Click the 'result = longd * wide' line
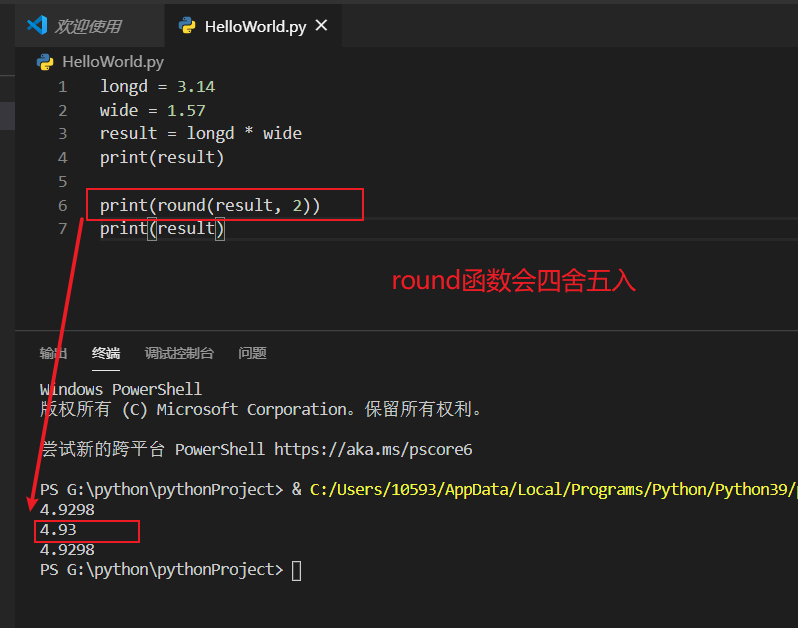The image size is (798, 628). coord(201,134)
